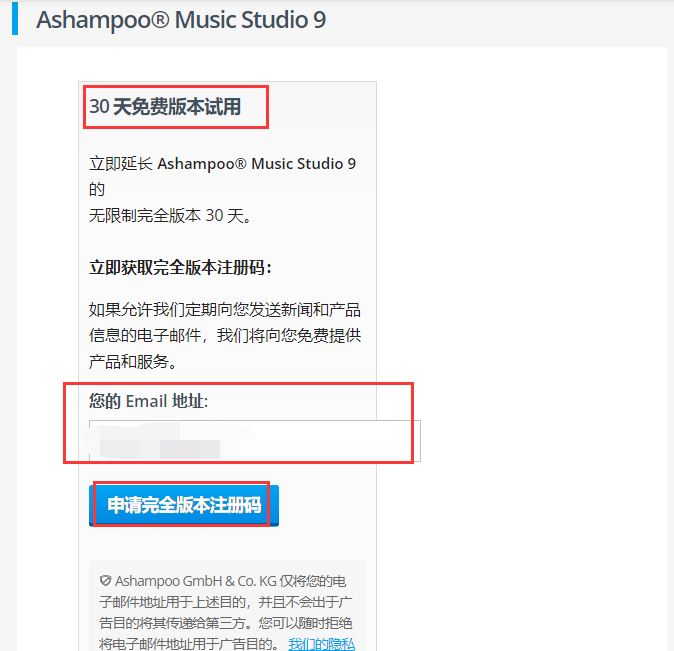674x651 pixels.
Task: Click the 信息的电子邮件 text line
Action: (x=225, y=335)
